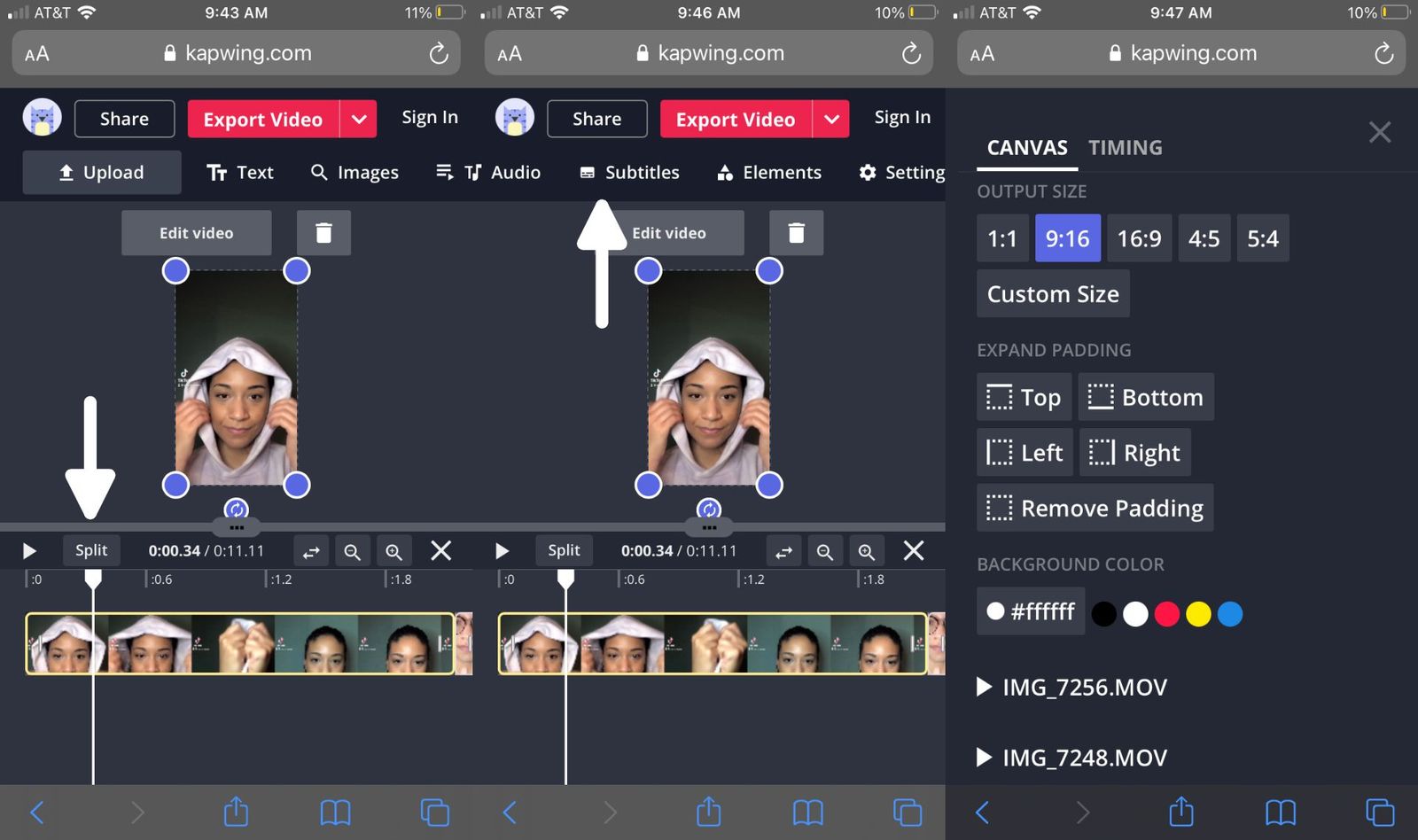This screenshot has width=1418, height=840.
Task: Select the 1:1 output size
Action: click(1002, 238)
